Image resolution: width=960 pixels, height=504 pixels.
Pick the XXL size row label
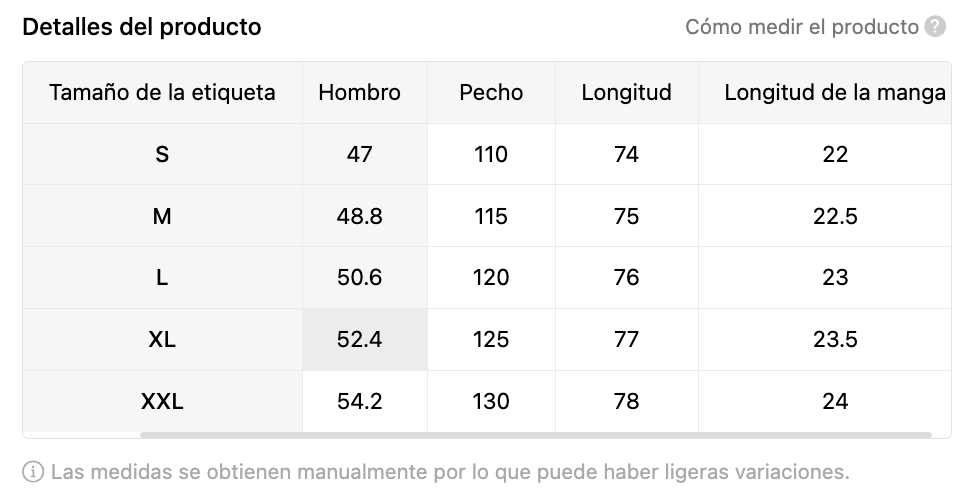pyautogui.click(x=162, y=402)
